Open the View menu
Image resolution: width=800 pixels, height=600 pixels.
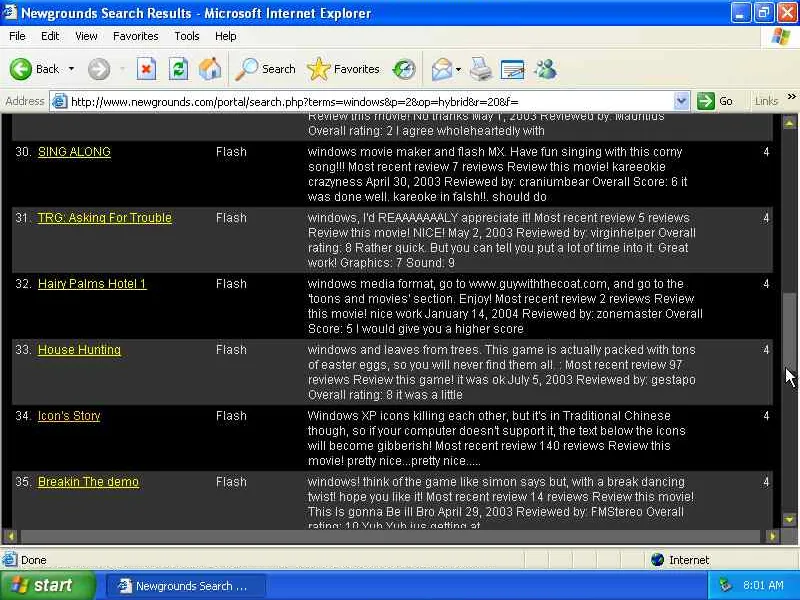(86, 36)
